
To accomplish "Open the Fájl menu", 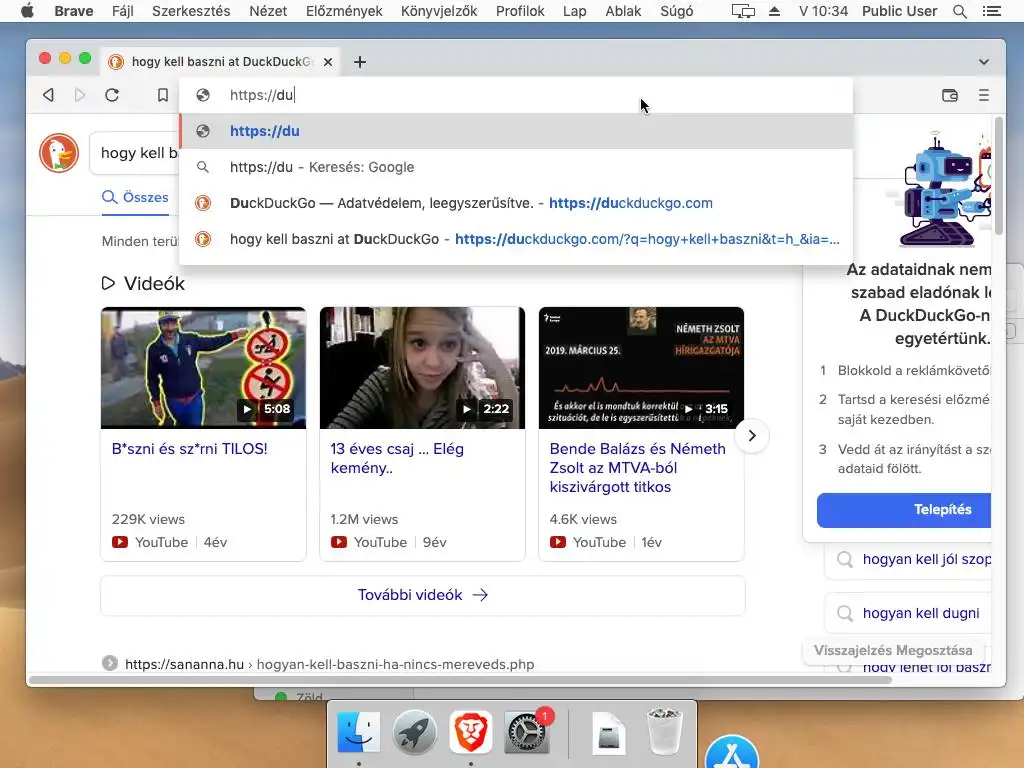I will [x=123, y=11].
